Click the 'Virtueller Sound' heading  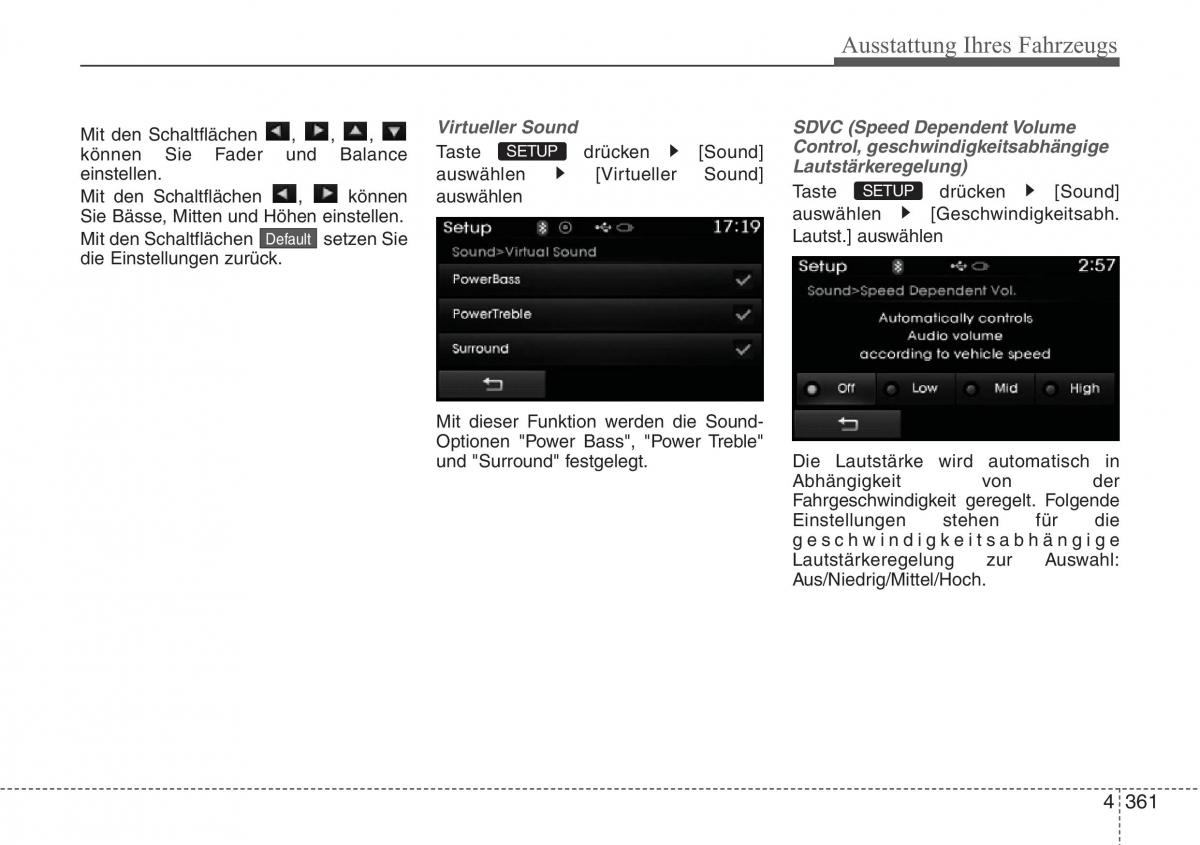507,127
